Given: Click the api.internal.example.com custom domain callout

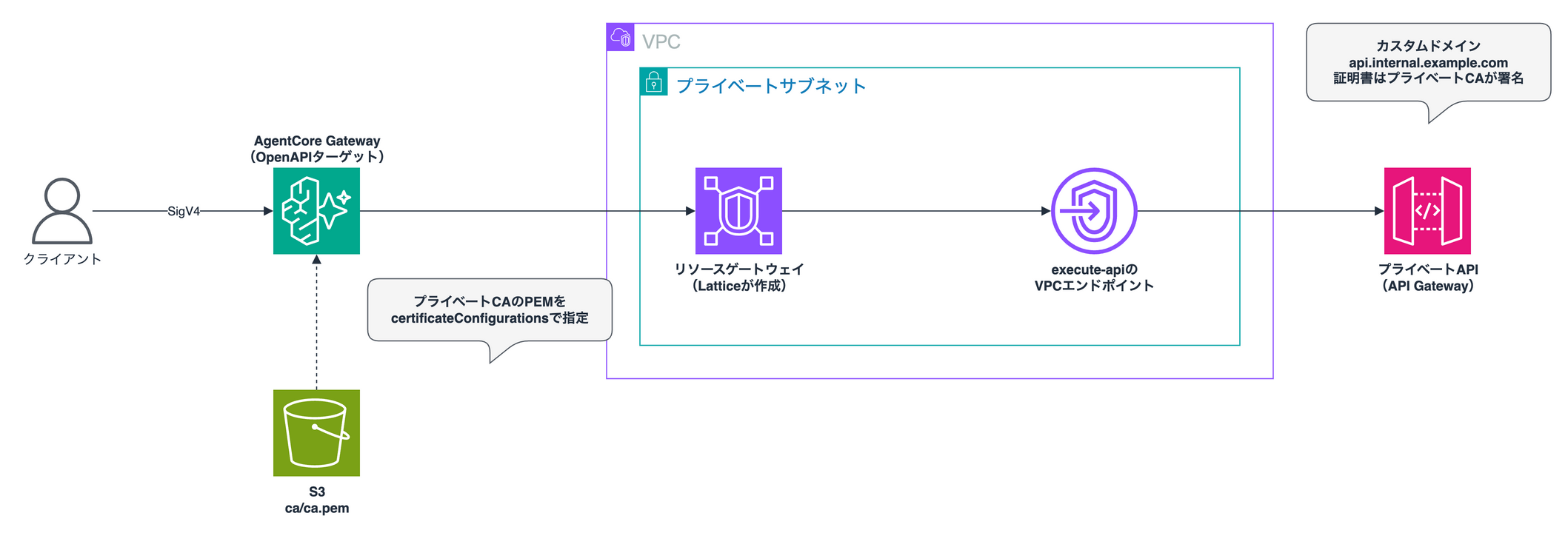Looking at the screenshot, I should click(1428, 62).
